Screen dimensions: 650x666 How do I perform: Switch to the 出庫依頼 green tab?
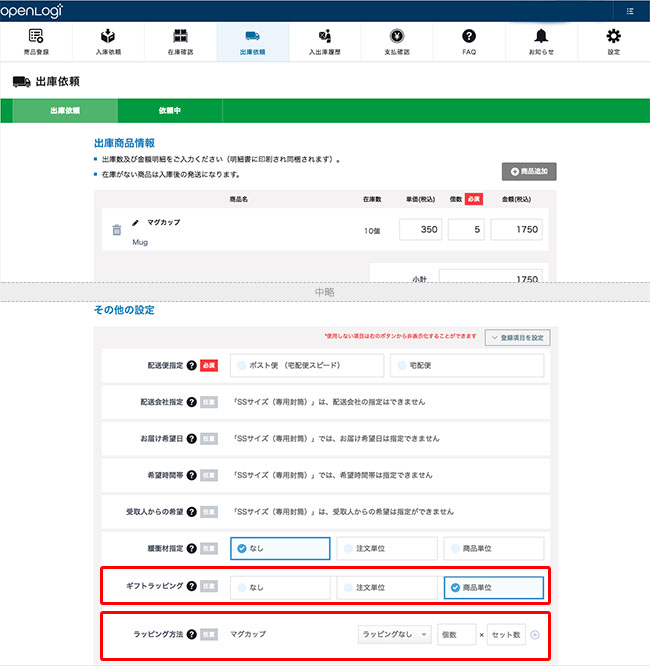point(65,110)
